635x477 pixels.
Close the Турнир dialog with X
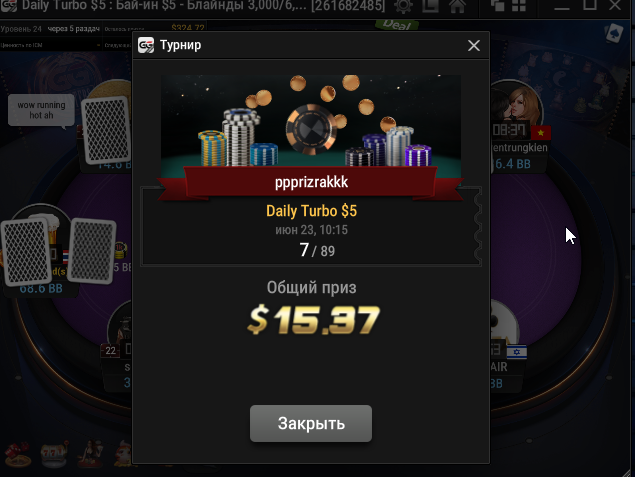[474, 45]
